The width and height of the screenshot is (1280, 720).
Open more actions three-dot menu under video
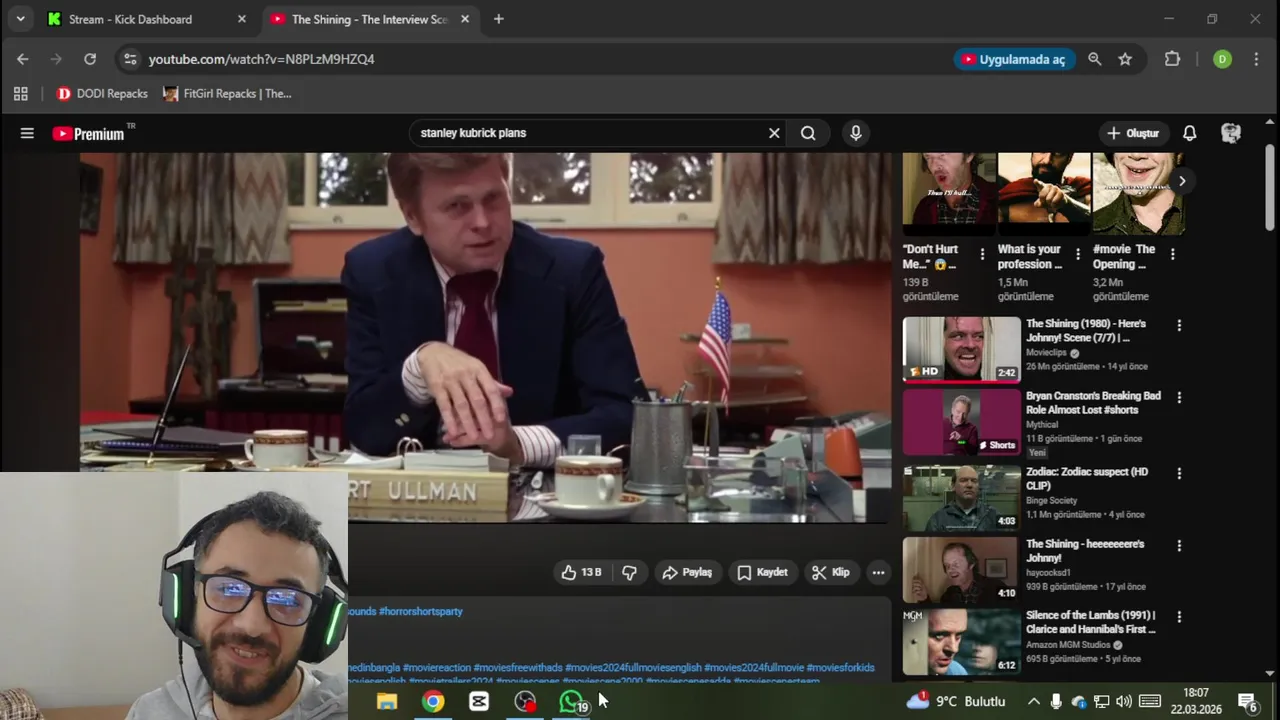(878, 572)
